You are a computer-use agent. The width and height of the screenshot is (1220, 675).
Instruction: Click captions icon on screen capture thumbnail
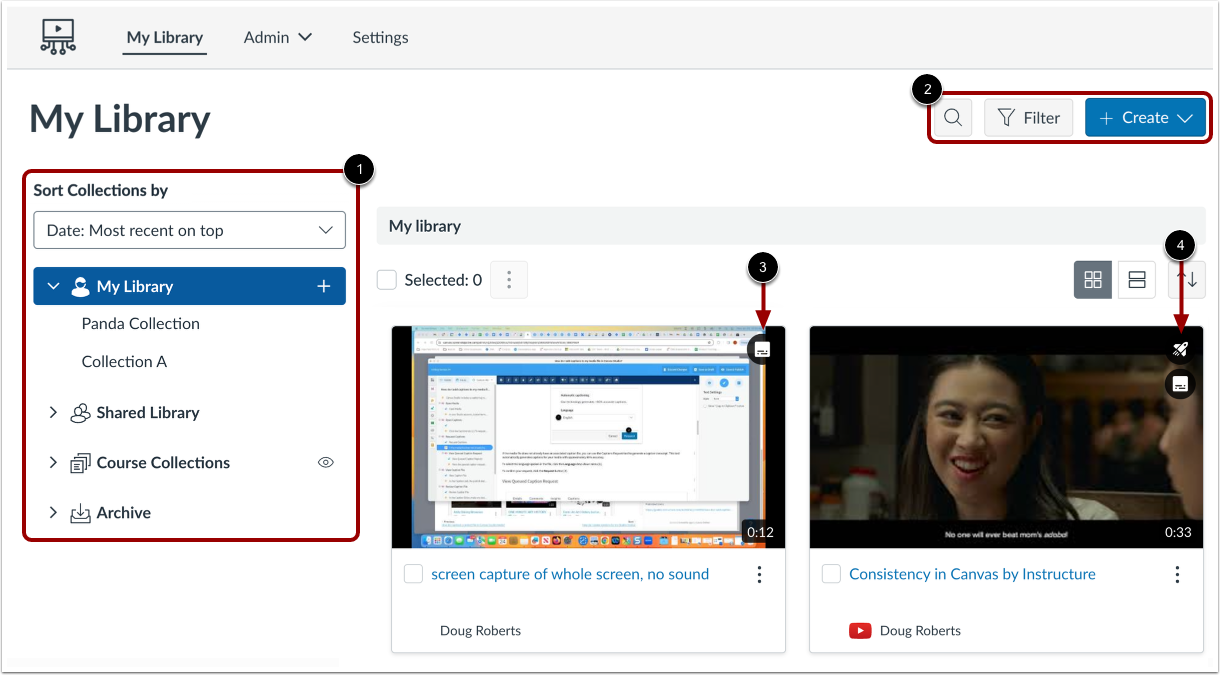[x=761, y=350]
